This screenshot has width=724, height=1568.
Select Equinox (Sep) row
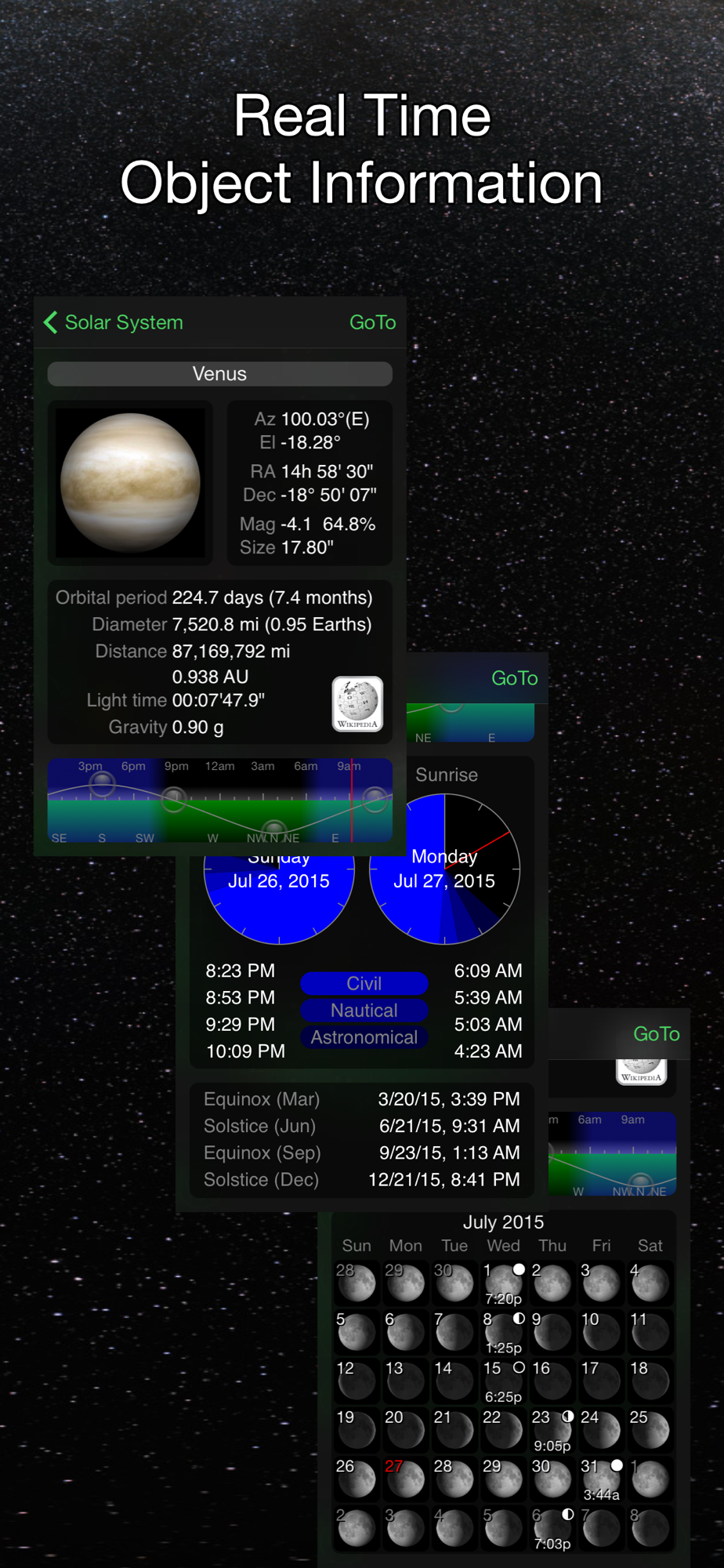[x=361, y=1152]
